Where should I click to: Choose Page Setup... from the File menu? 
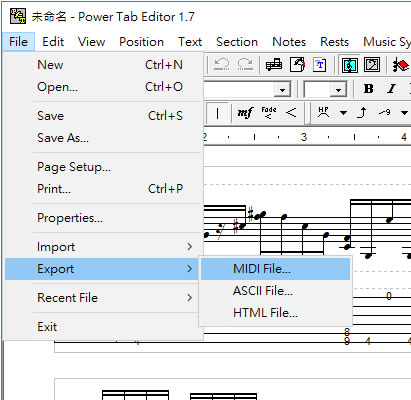coord(103,167)
